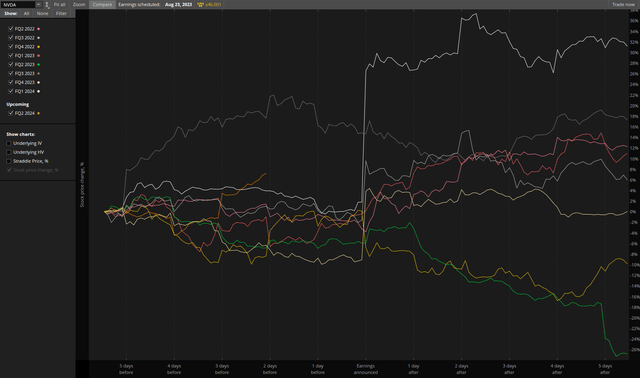Viewport: 640px width, 378px height.
Task: Click the green FQ2 2023 color dot
Action: [x=38, y=64]
